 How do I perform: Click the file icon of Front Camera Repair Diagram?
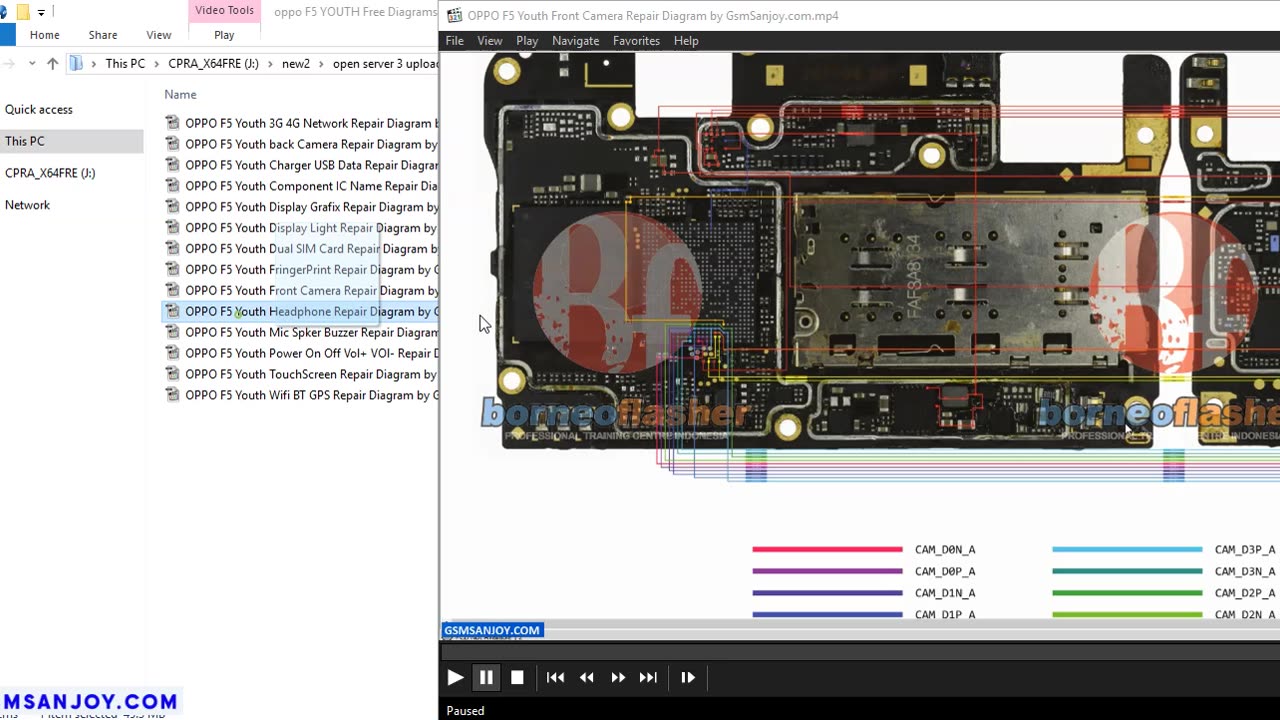click(173, 291)
